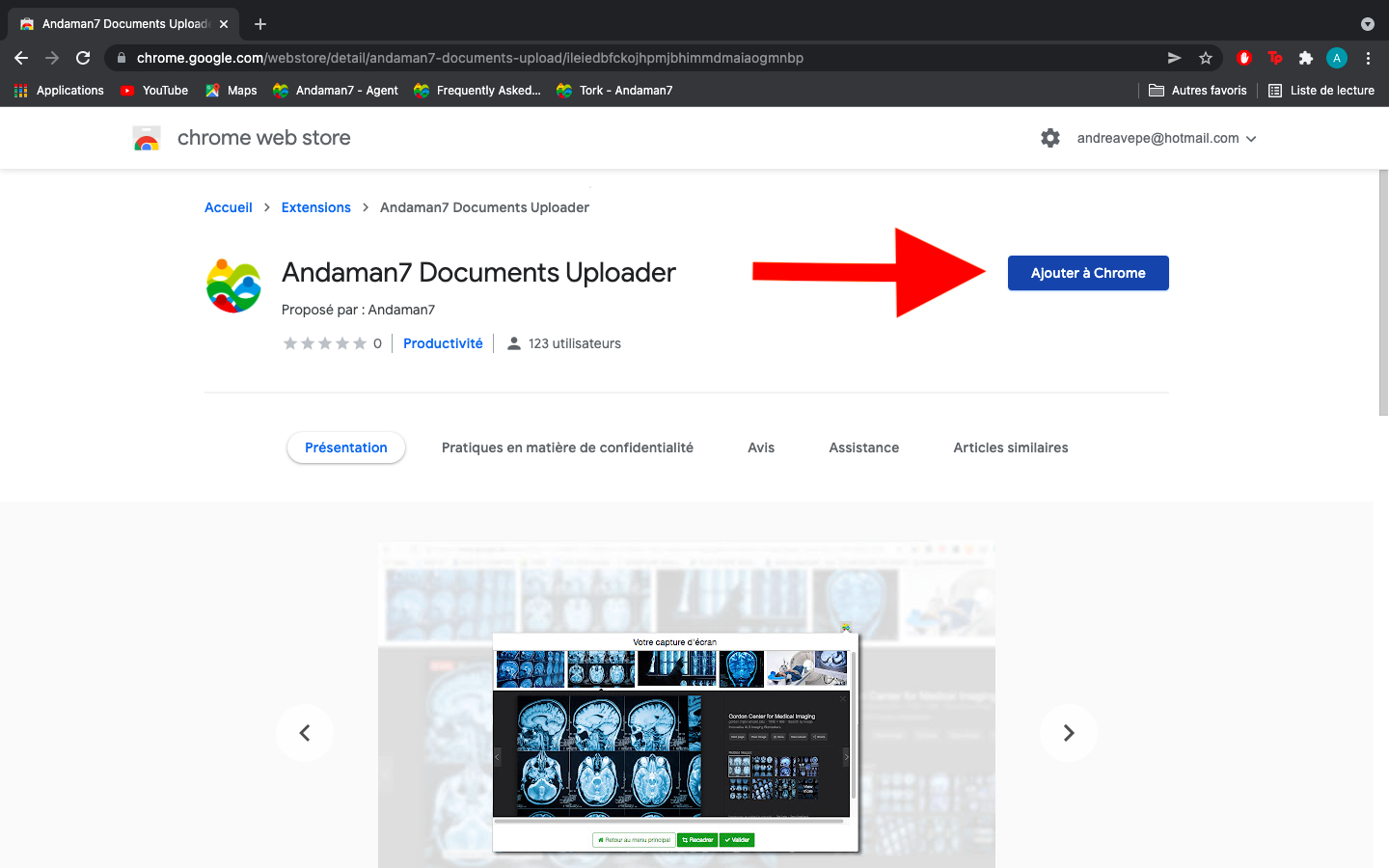
Task: Open the Chrome three-dot menu
Action: (1368, 58)
